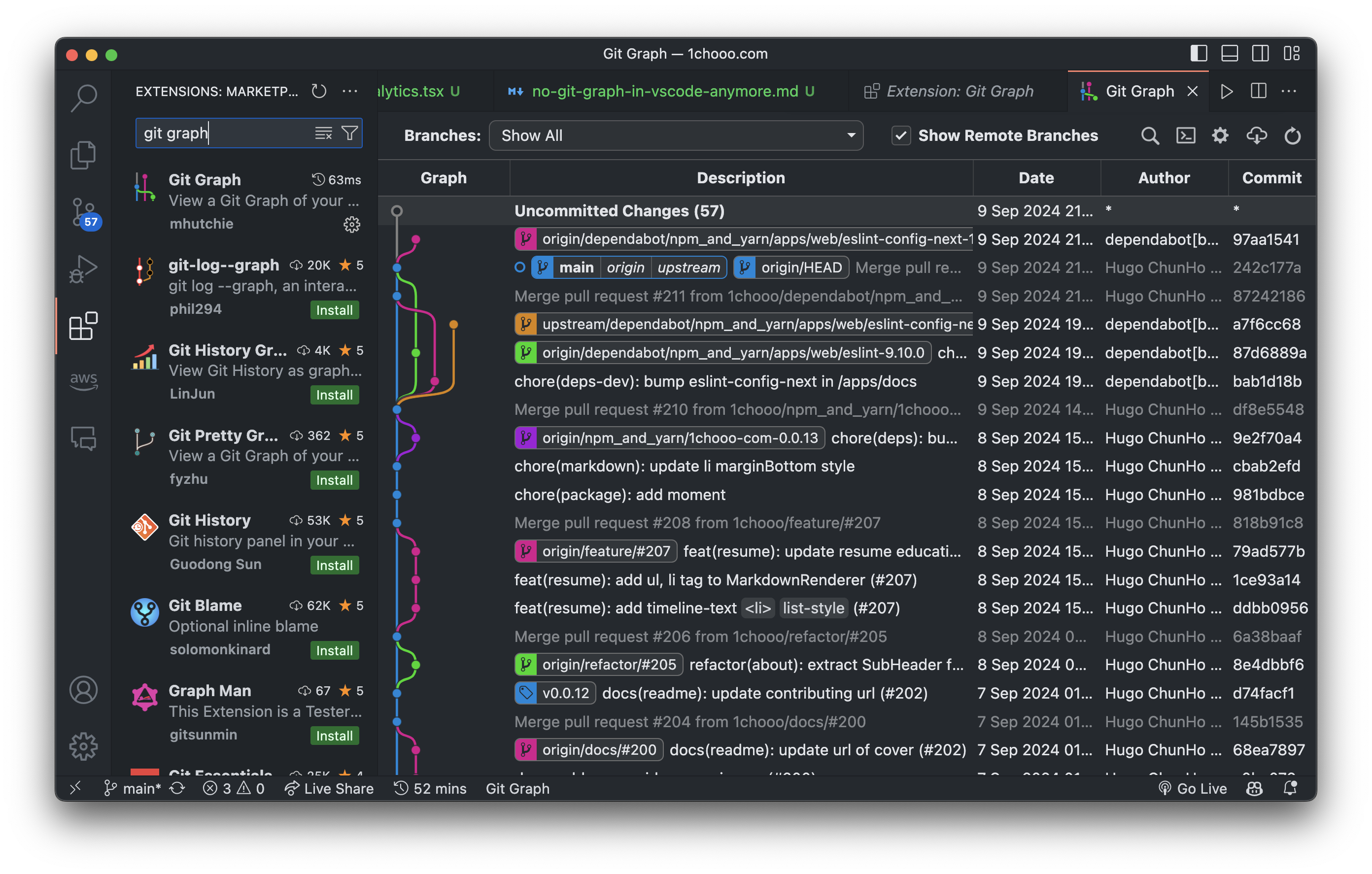Manage the Git Graph extension via its gear icon
This screenshot has width=1372, height=874.
point(352,225)
